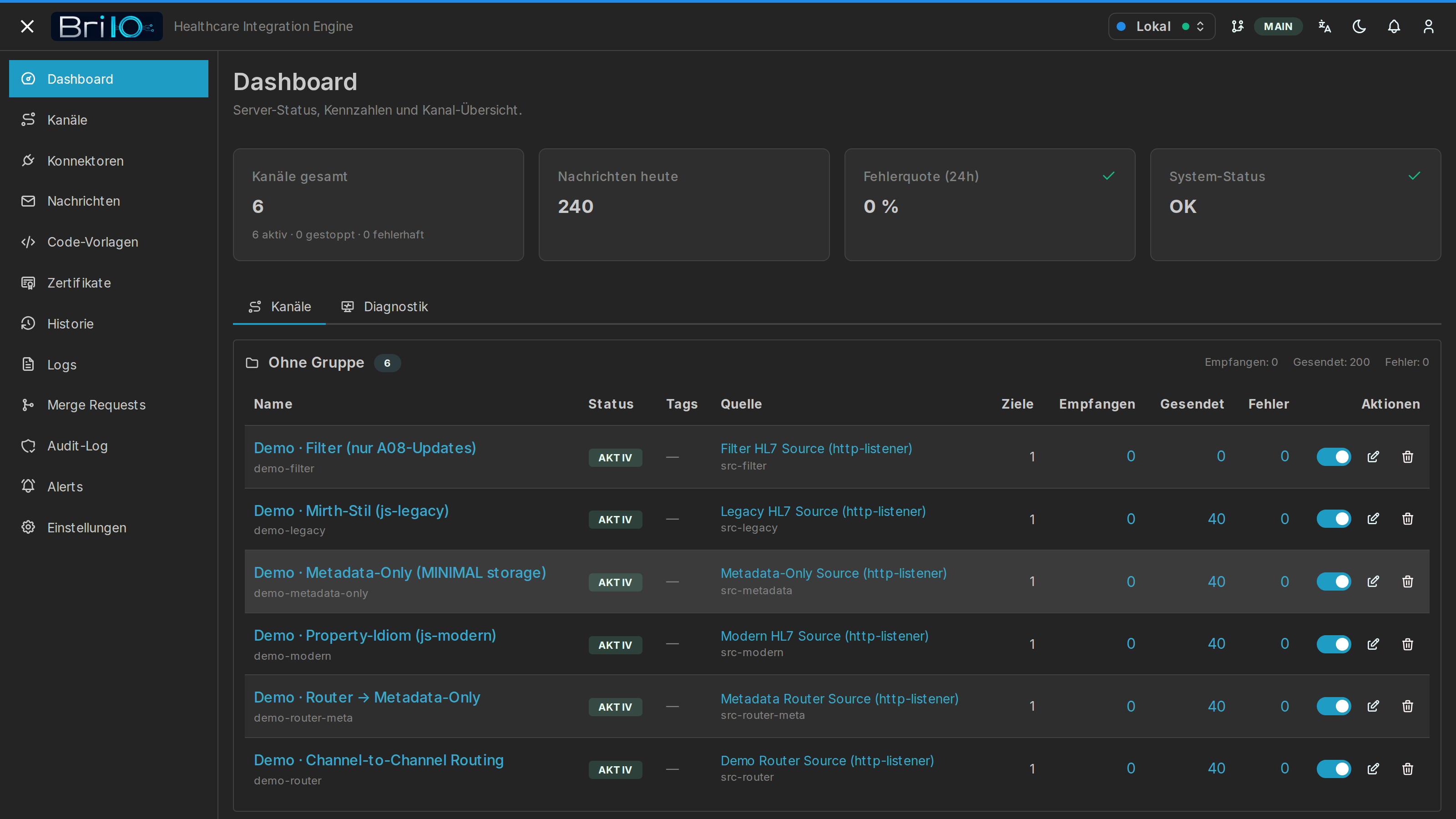The image size is (1456, 819).
Task: Toggle the Mirth-Stil channel switch
Action: pos(1333,519)
